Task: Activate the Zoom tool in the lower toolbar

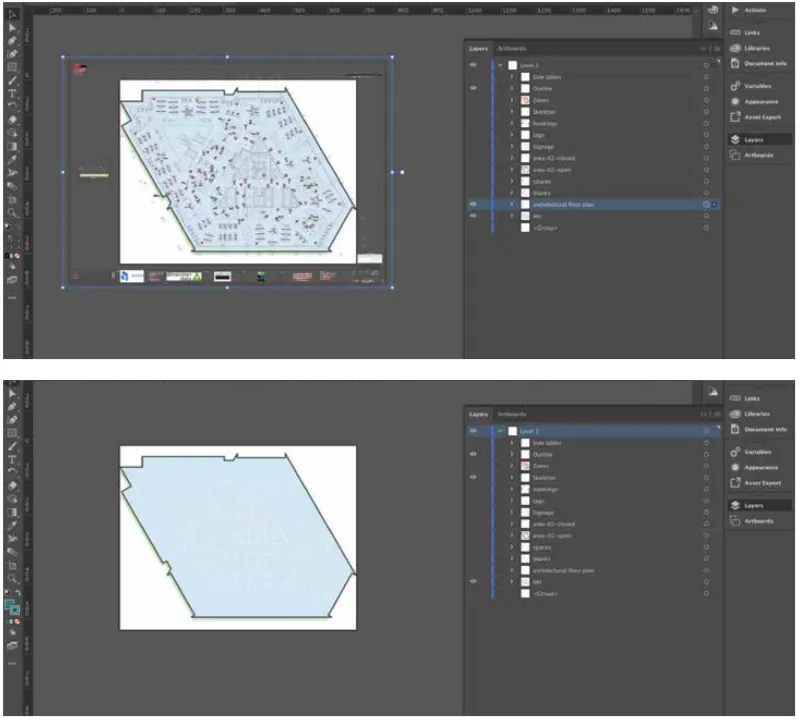Action: point(12,579)
